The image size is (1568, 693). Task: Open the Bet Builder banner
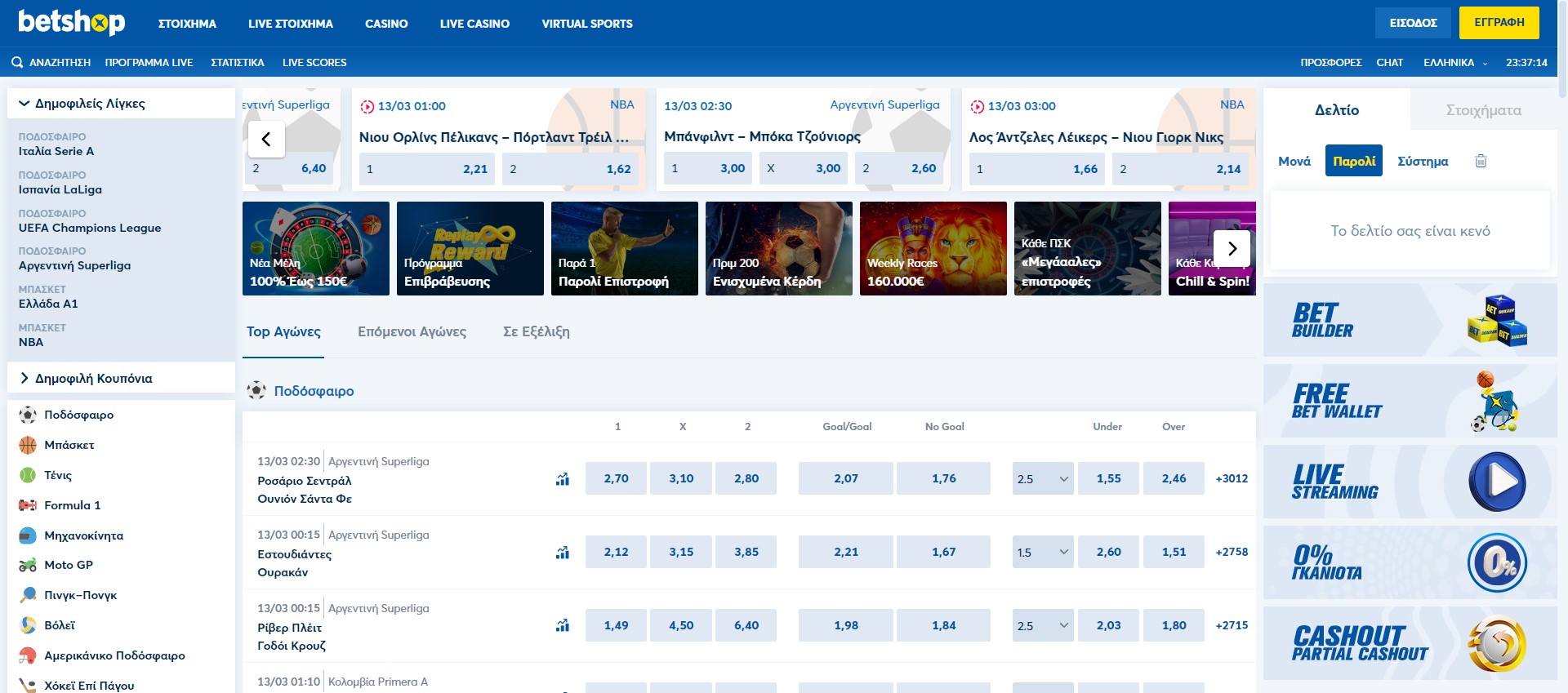coord(1410,320)
